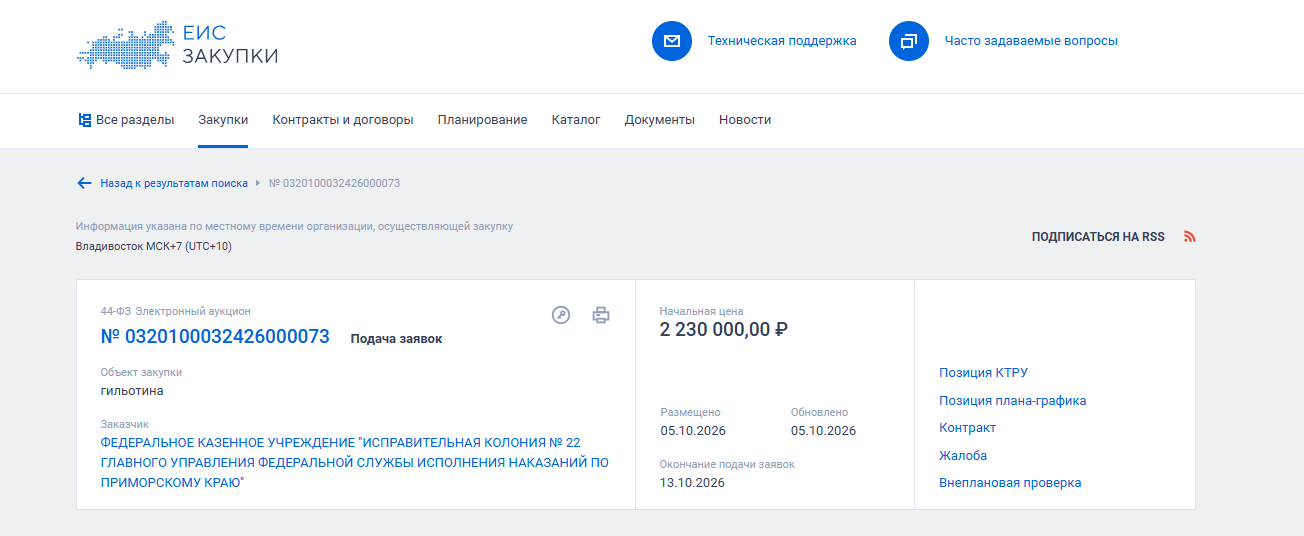Click the Техническая поддержка link
This screenshot has height=536, width=1304.
(782, 41)
